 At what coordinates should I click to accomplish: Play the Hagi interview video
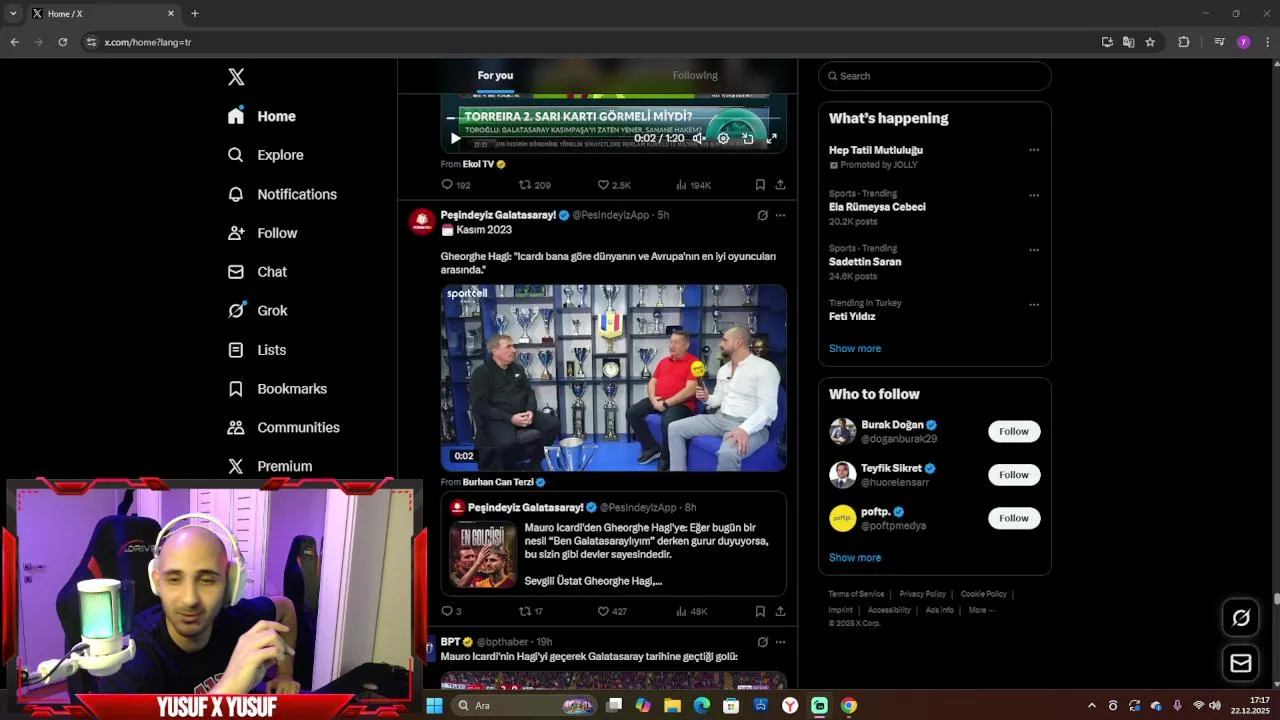[613, 378]
